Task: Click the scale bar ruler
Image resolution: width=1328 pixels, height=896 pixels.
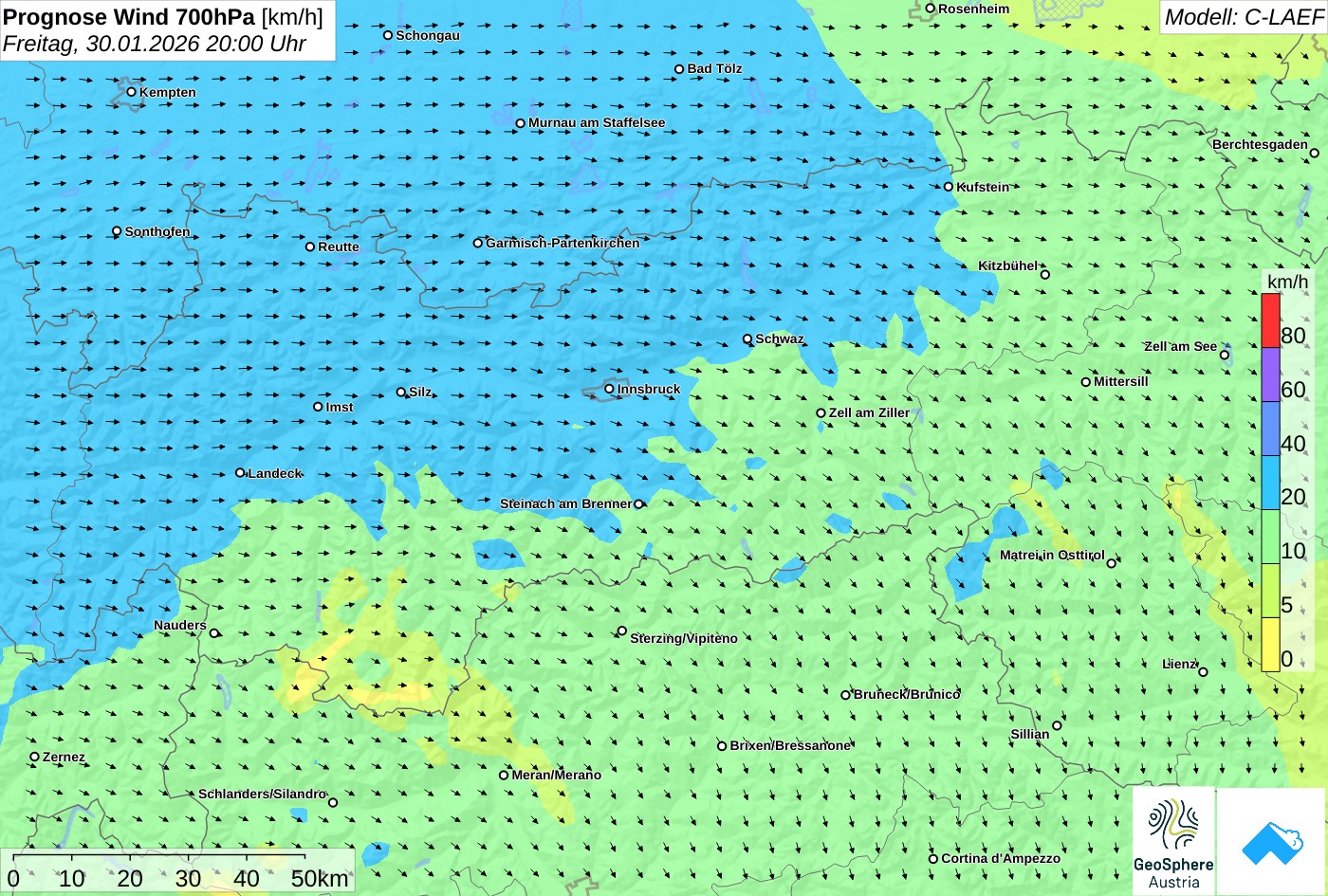Action: point(159,858)
